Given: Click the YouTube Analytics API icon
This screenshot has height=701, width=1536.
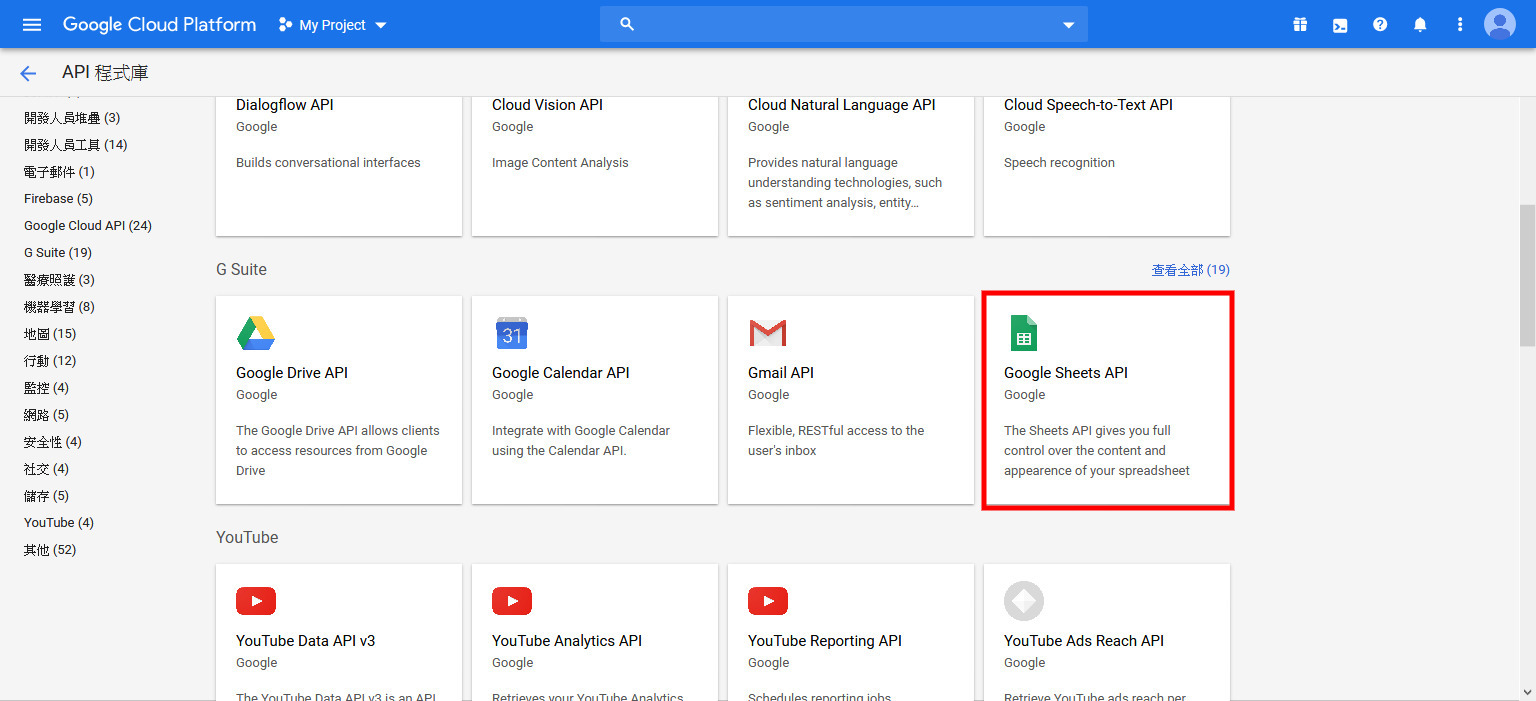Looking at the screenshot, I should point(512,601).
